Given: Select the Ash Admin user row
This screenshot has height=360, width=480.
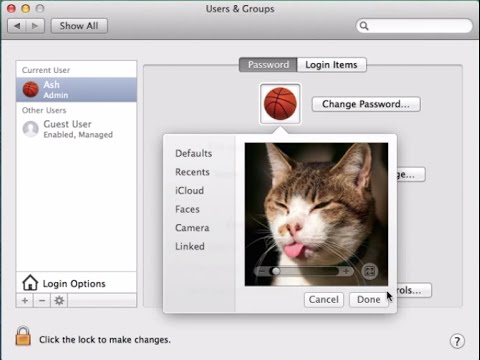Looking at the screenshot, I should (x=76, y=89).
